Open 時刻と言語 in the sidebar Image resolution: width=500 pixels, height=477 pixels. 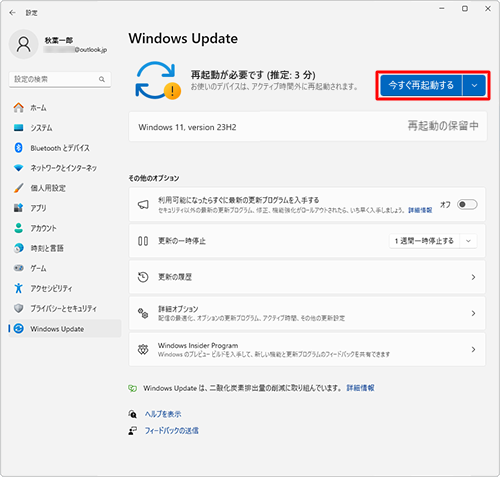[65, 248]
